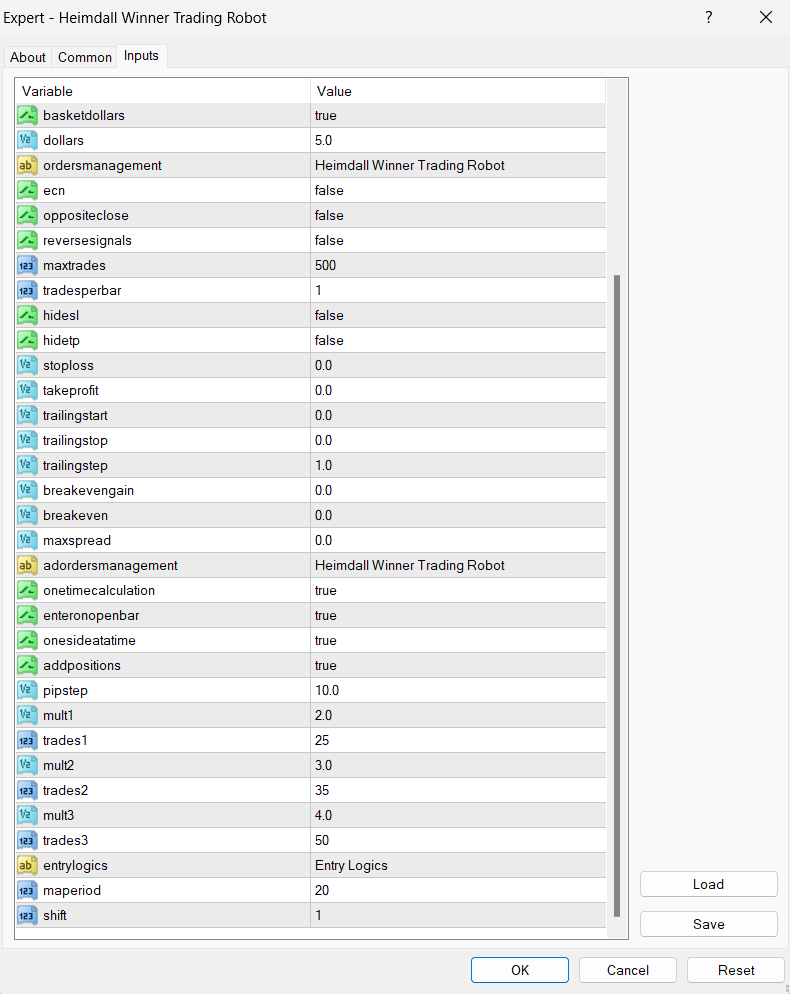790x994 pixels.
Task: Select the ecn value false
Action: 458,190
